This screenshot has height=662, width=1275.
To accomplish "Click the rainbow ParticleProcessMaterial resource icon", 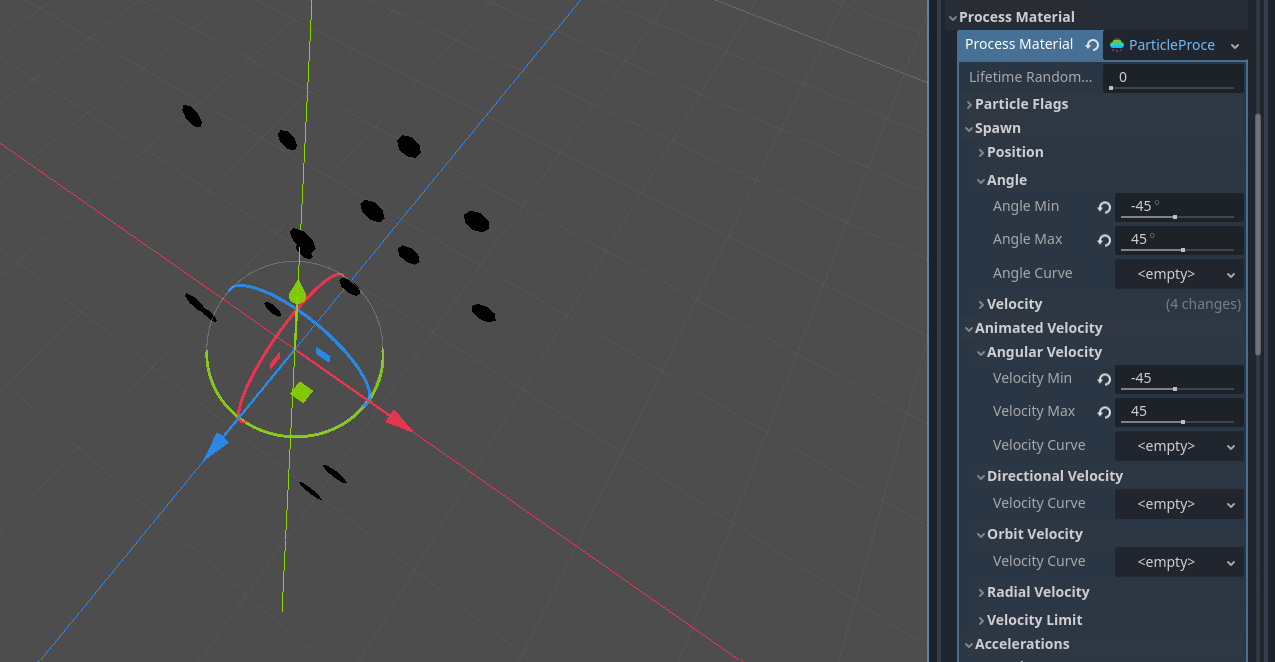I will click(1117, 45).
